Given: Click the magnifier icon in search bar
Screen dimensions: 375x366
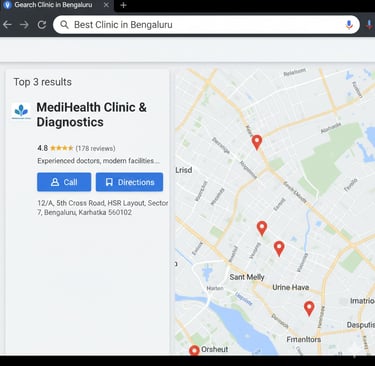Looking at the screenshot, I should [x=64, y=25].
